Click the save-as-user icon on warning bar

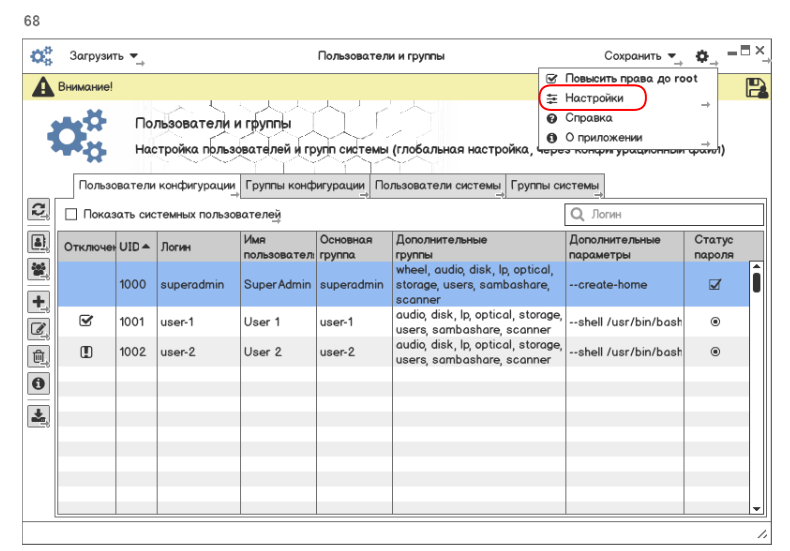pos(756,88)
